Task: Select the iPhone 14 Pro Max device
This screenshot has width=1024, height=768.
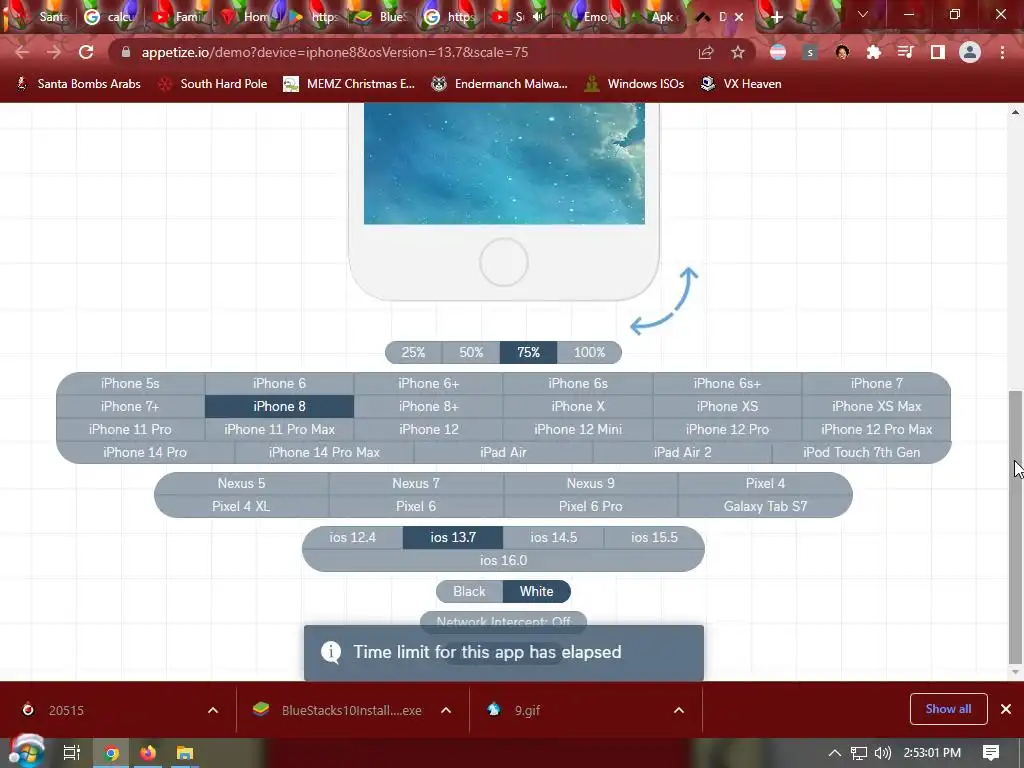Action: [324, 452]
